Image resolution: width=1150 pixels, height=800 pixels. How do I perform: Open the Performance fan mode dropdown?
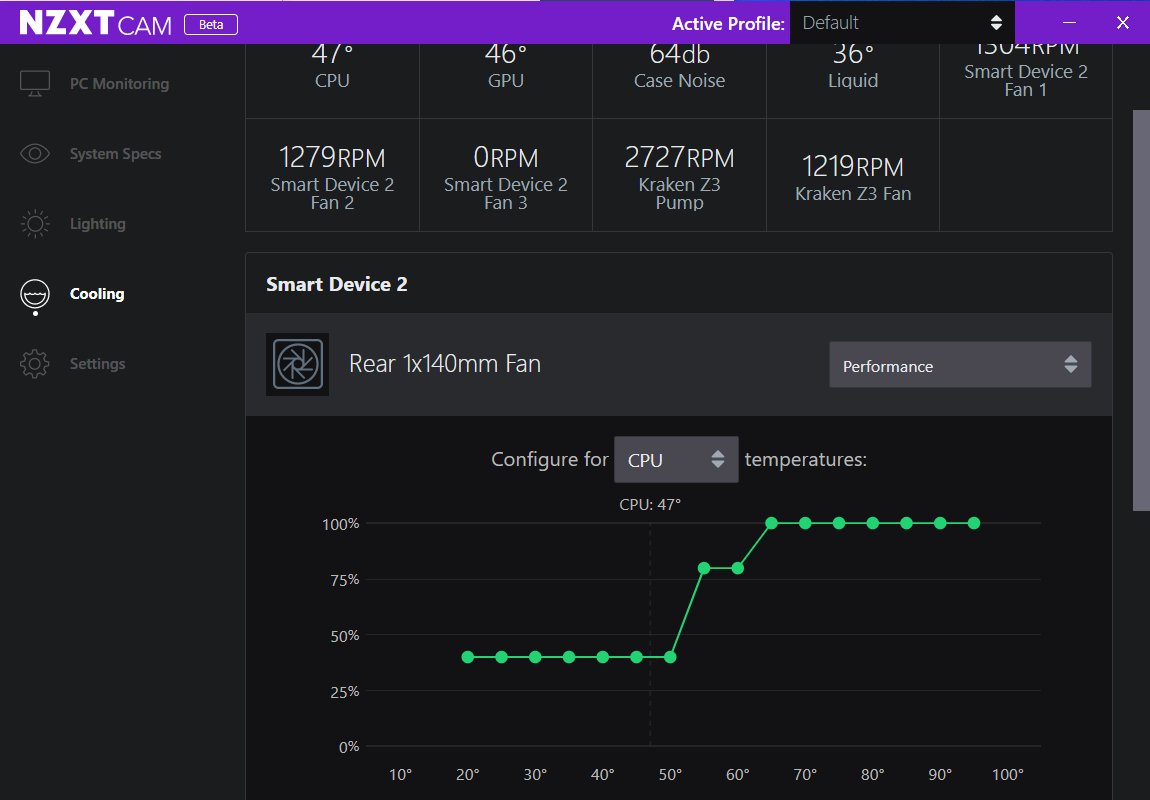[960, 364]
